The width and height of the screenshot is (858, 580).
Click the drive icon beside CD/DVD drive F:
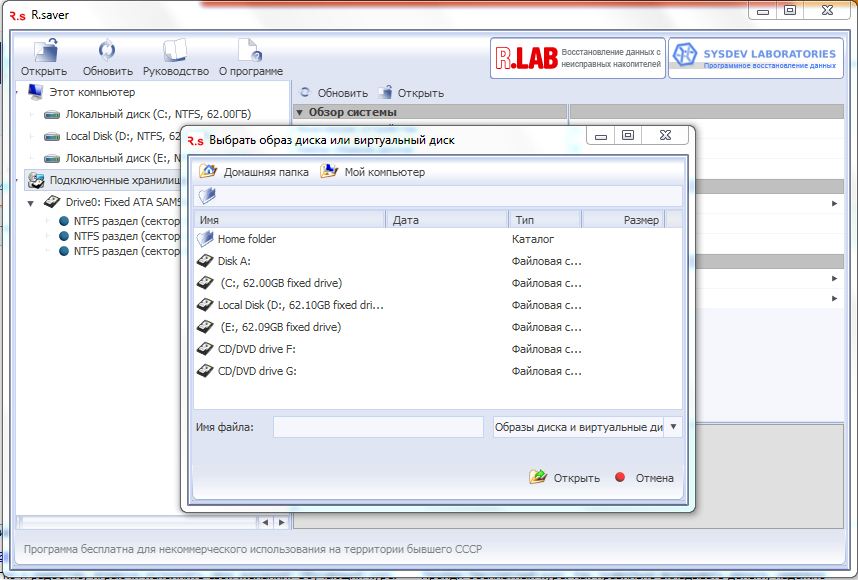[x=205, y=349]
